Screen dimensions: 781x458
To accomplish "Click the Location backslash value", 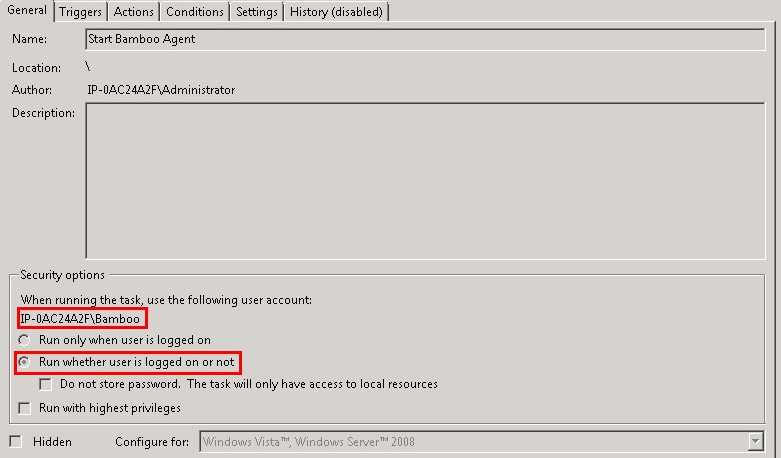I will (x=89, y=68).
